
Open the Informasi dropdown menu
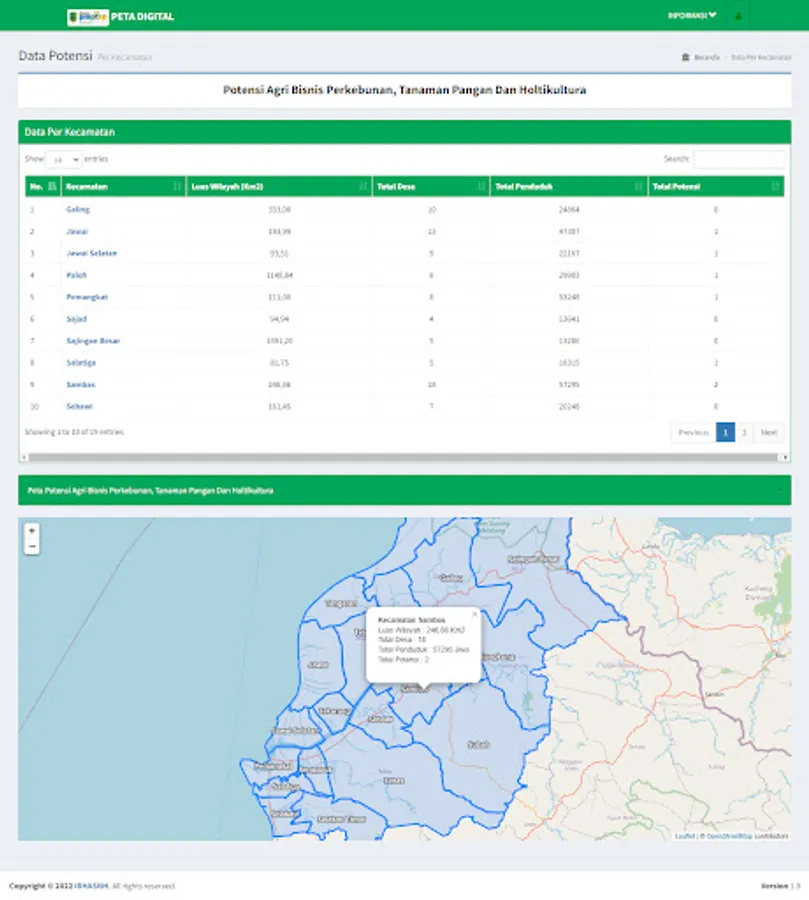pyautogui.click(x=692, y=15)
